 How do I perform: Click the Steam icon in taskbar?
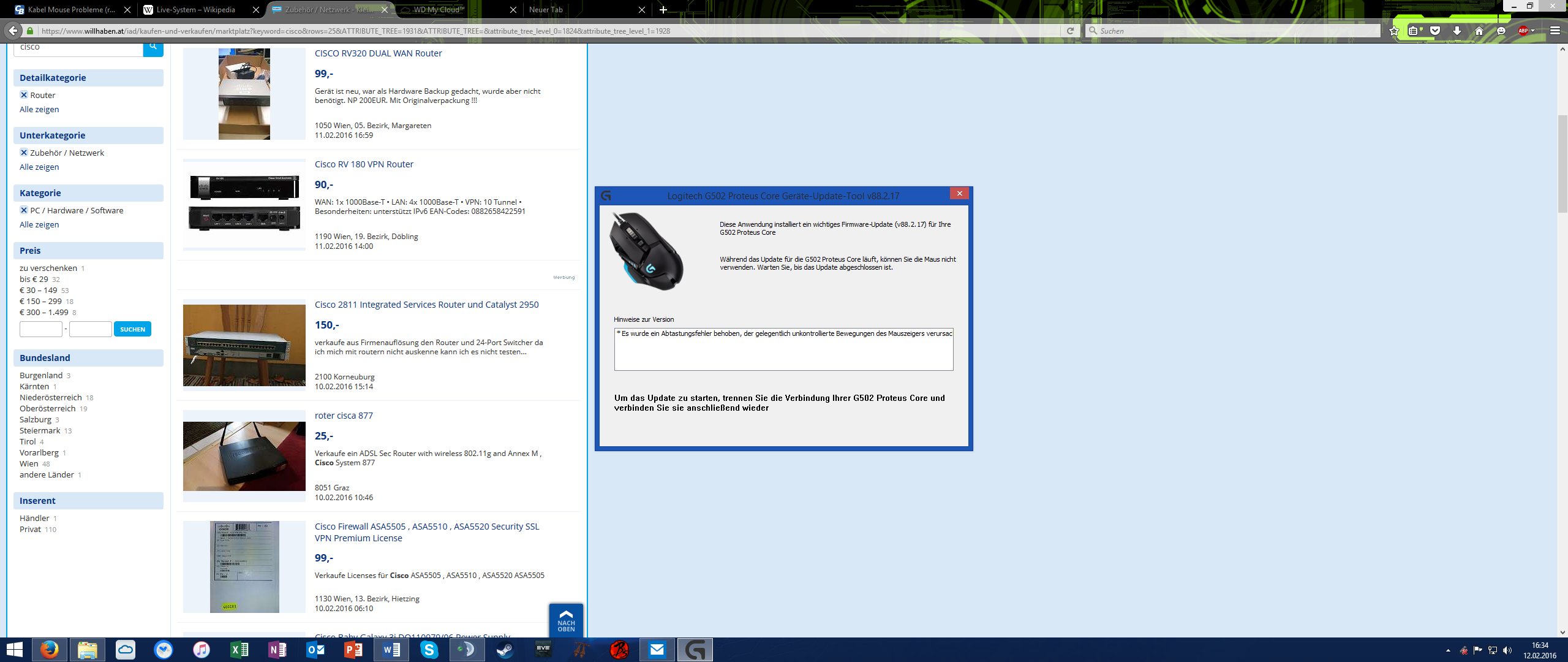[505, 650]
